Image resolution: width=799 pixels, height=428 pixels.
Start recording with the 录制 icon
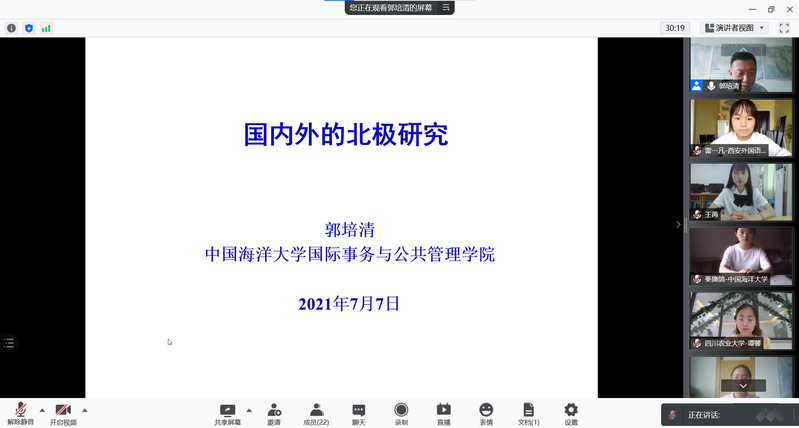[401, 411]
